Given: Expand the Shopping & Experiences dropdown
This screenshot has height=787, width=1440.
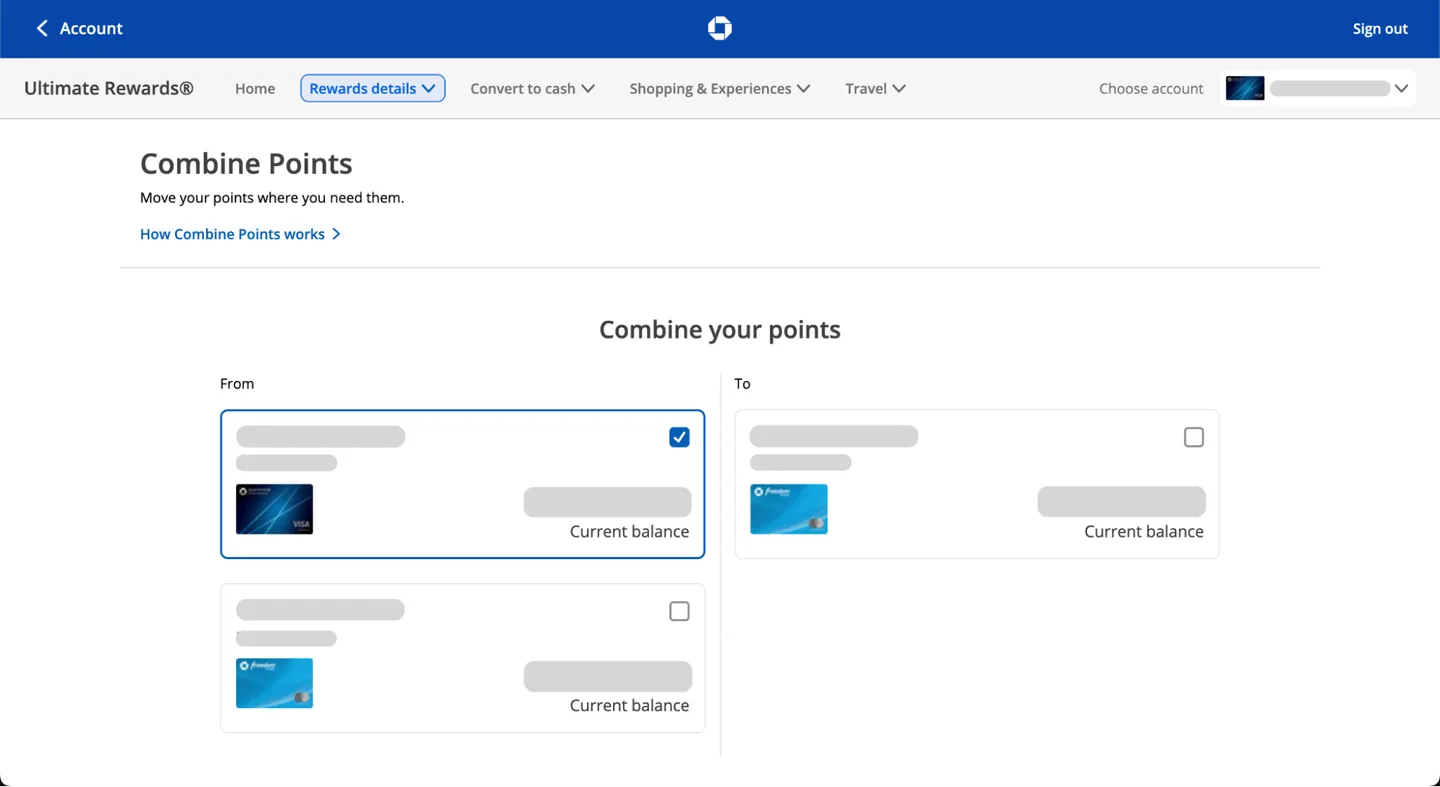Looking at the screenshot, I should 719,88.
